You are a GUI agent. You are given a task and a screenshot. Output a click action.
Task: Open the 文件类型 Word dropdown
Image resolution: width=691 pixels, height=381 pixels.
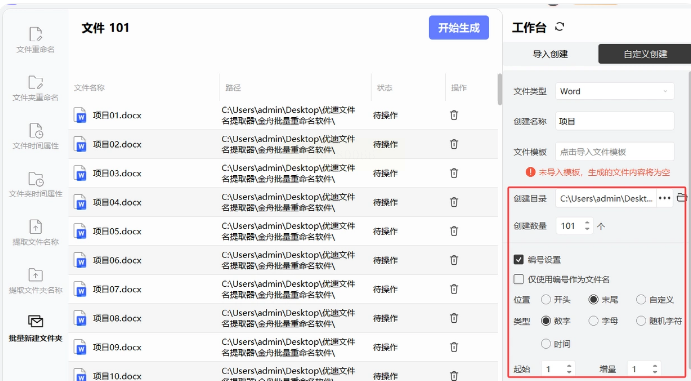pyautogui.click(x=615, y=91)
